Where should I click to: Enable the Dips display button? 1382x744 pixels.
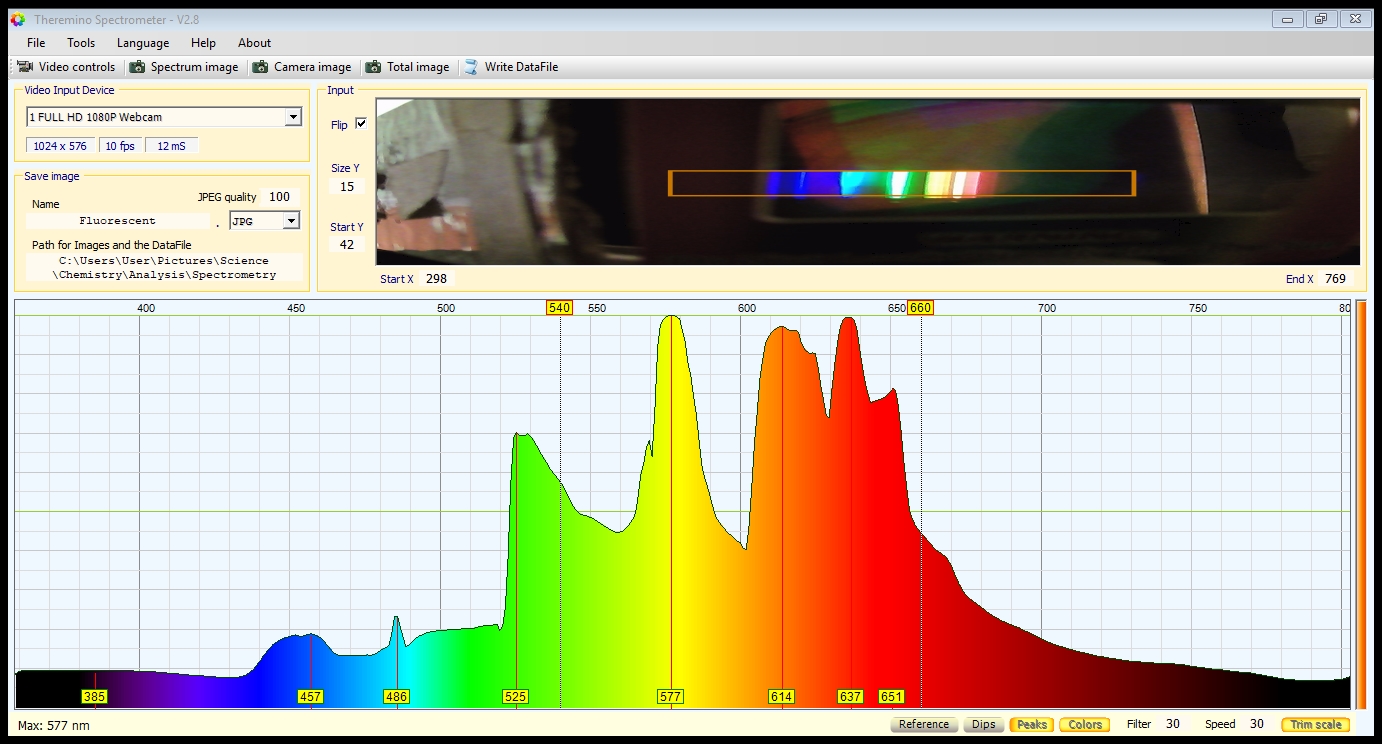[x=983, y=724]
